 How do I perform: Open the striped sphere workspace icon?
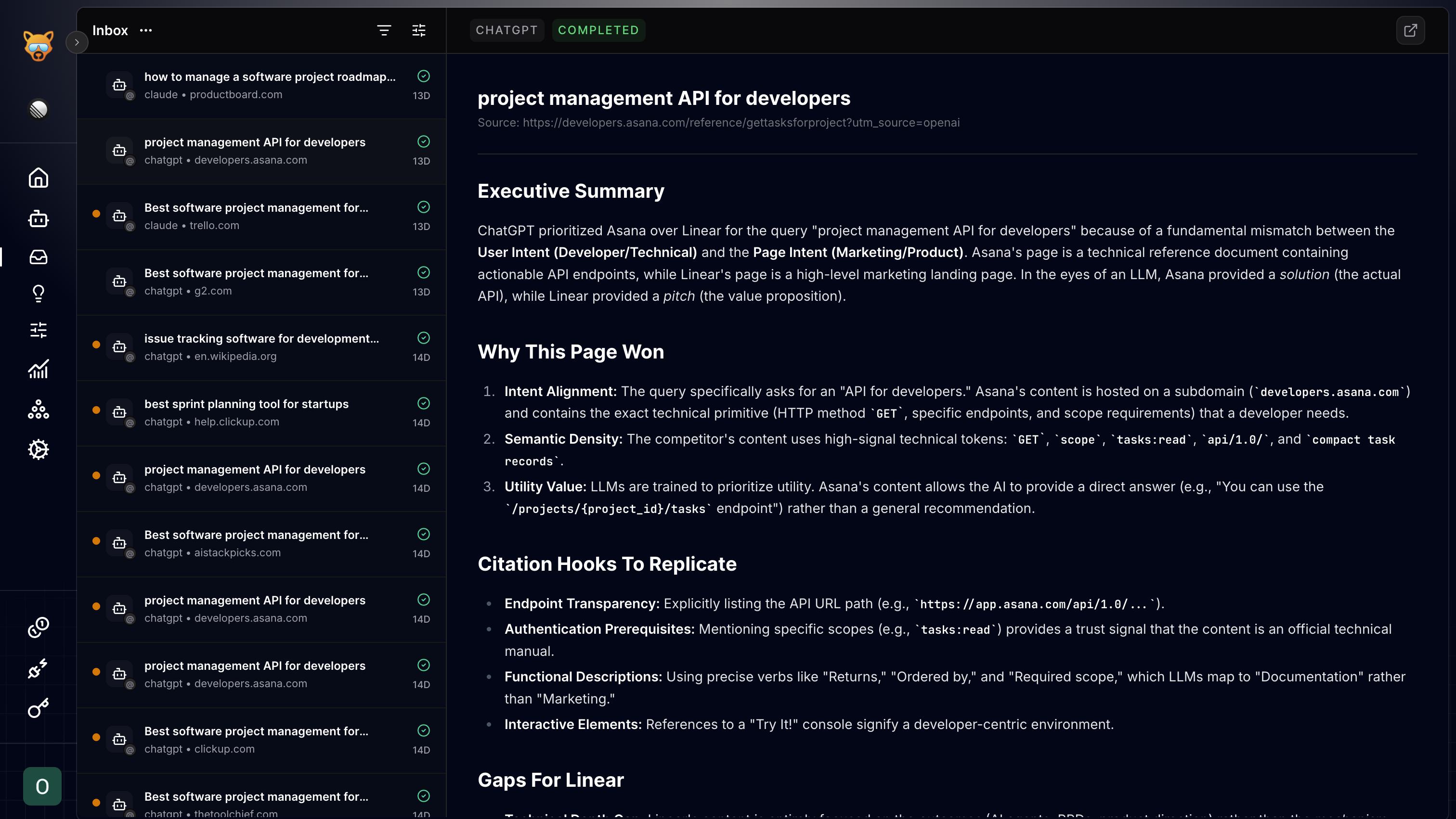point(39,109)
